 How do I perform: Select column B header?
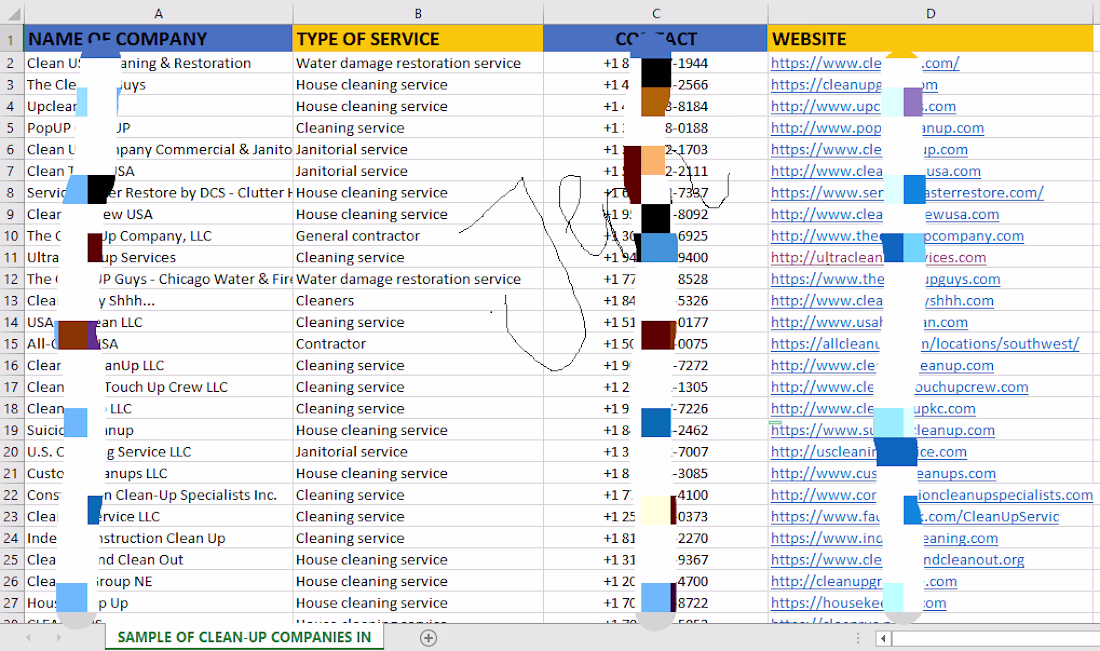point(418,13)
